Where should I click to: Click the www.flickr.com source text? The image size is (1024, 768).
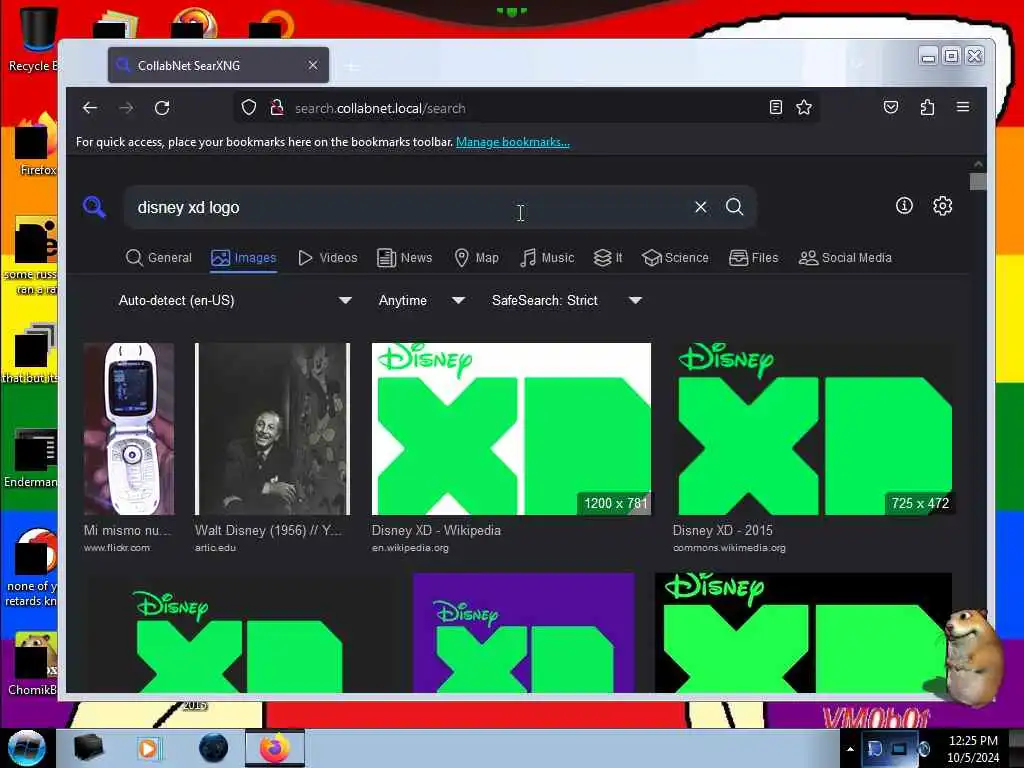pos(117,548)
